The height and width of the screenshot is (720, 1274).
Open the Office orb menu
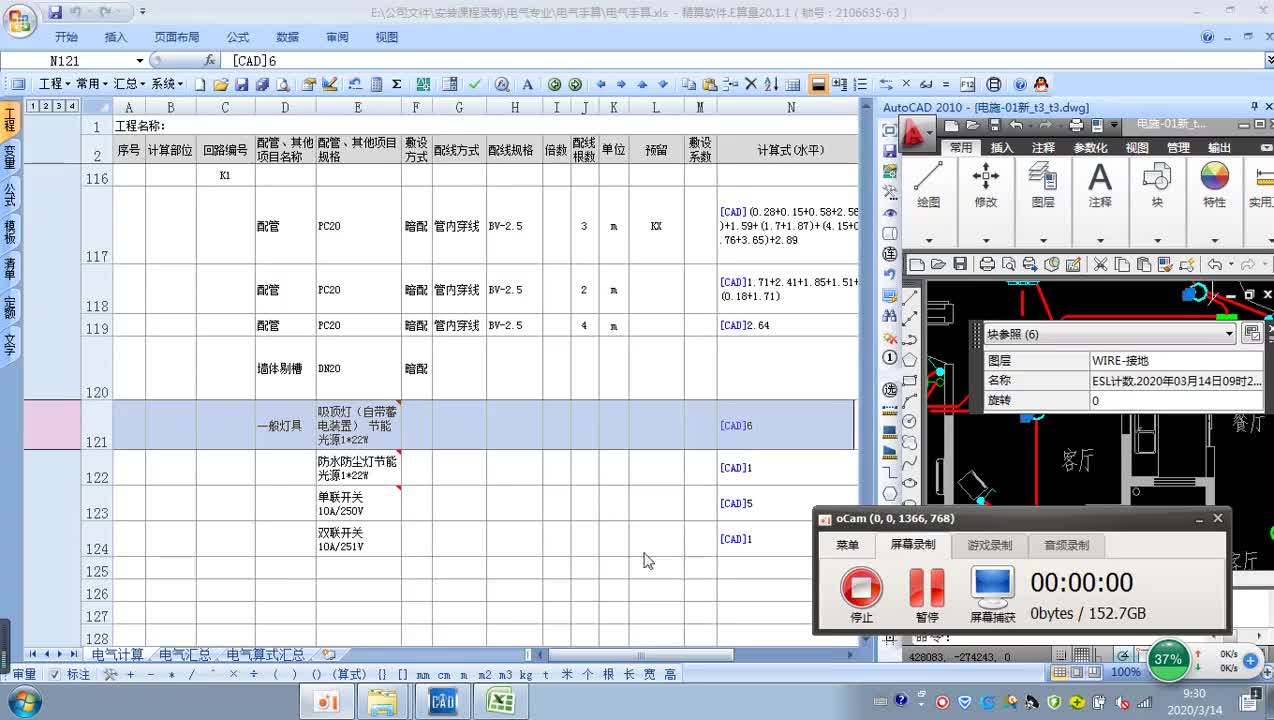(19, 19)
